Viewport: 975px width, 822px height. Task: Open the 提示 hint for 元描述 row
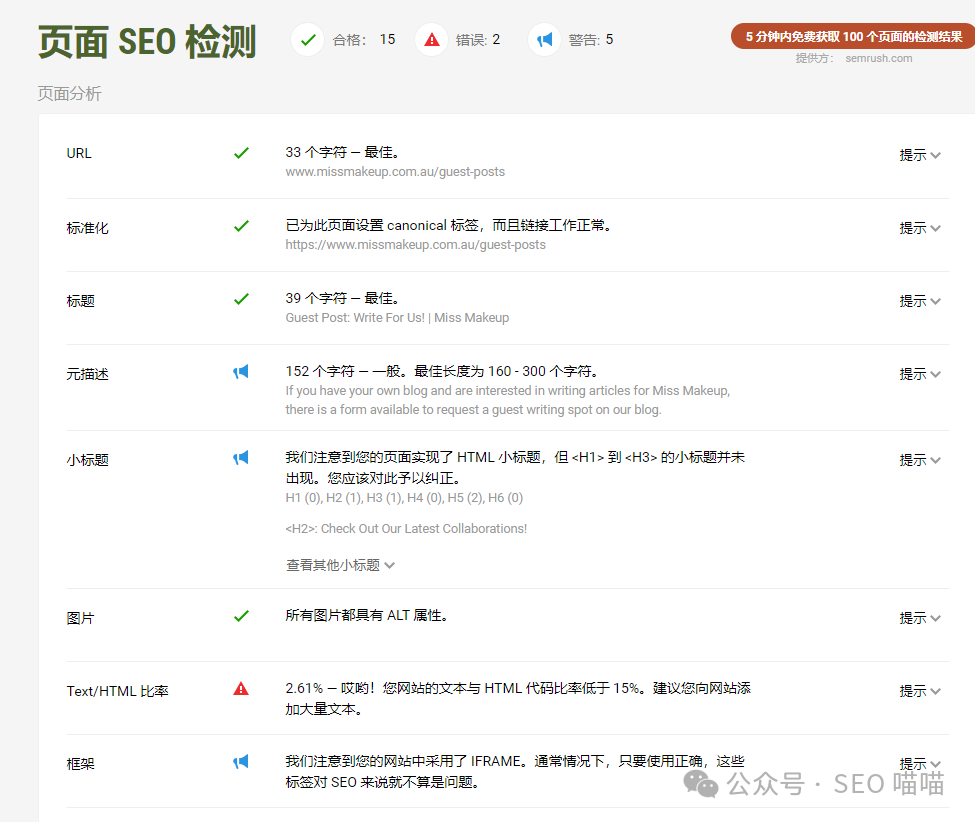pyautogui.click(x=919, y=374)
